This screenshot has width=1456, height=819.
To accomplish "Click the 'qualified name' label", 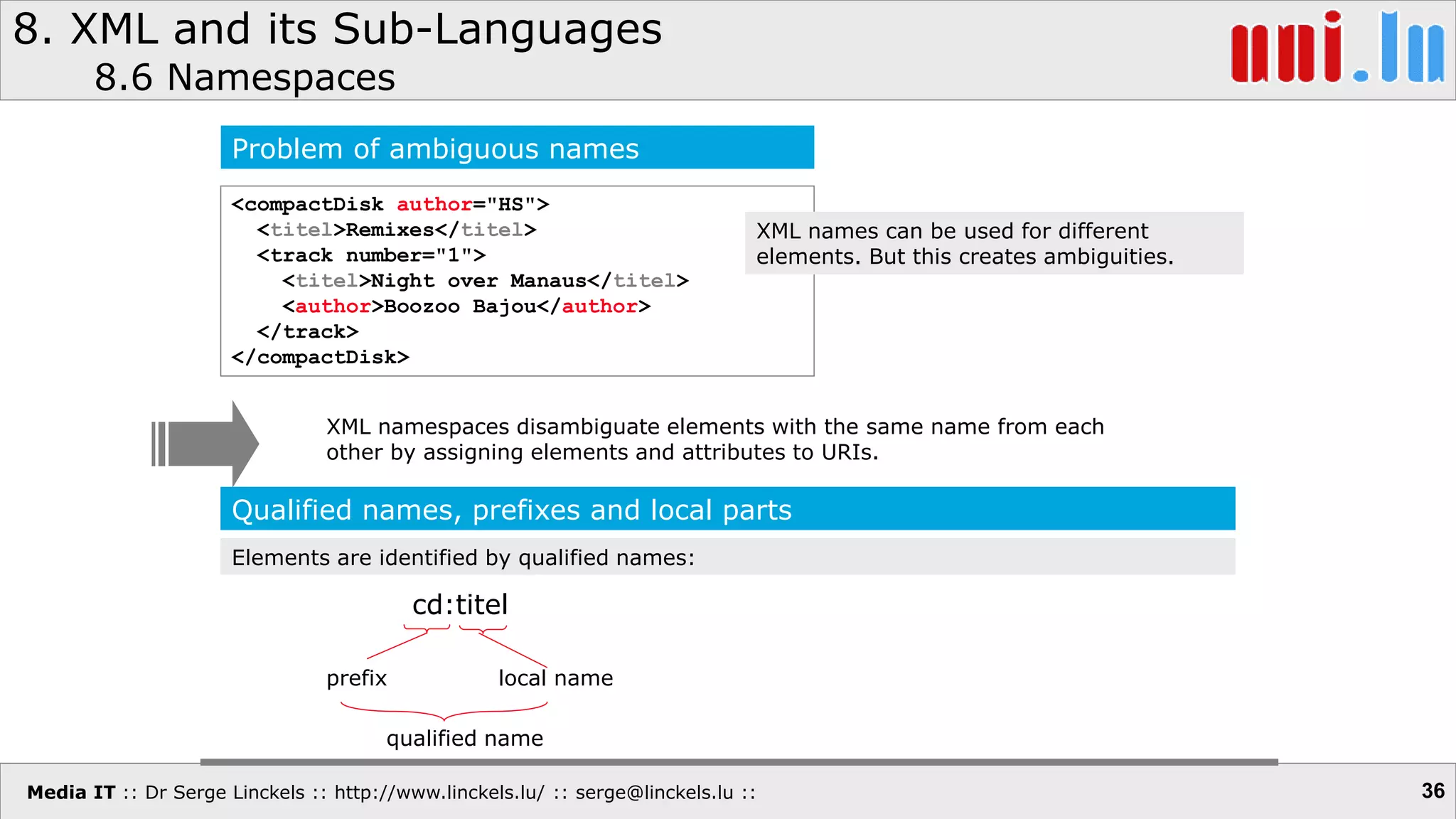I will [x=465, y=739].
